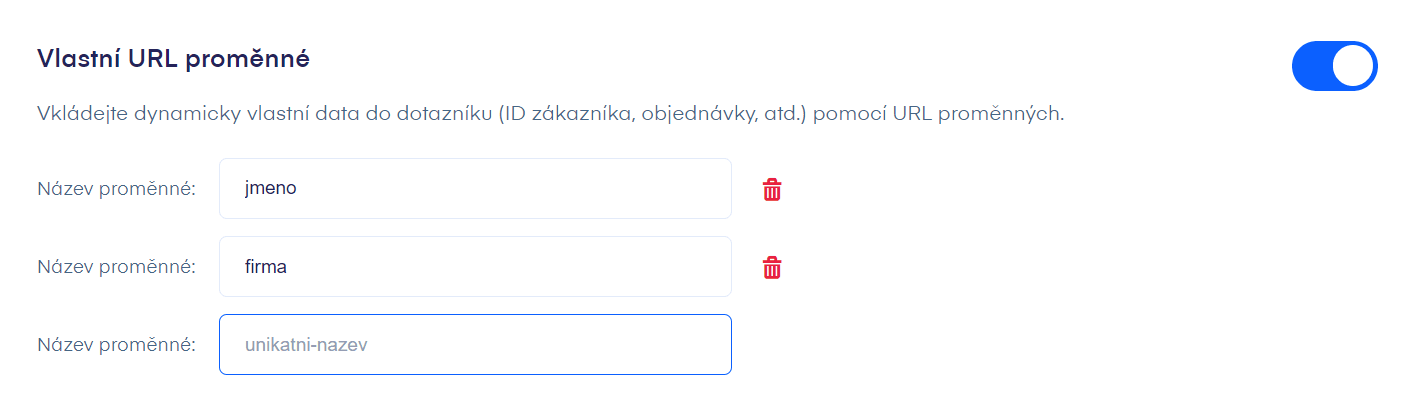Viewport: 1416px width, 414px height.
Task: Click the firma variable name field
Action: pos(475,267)
